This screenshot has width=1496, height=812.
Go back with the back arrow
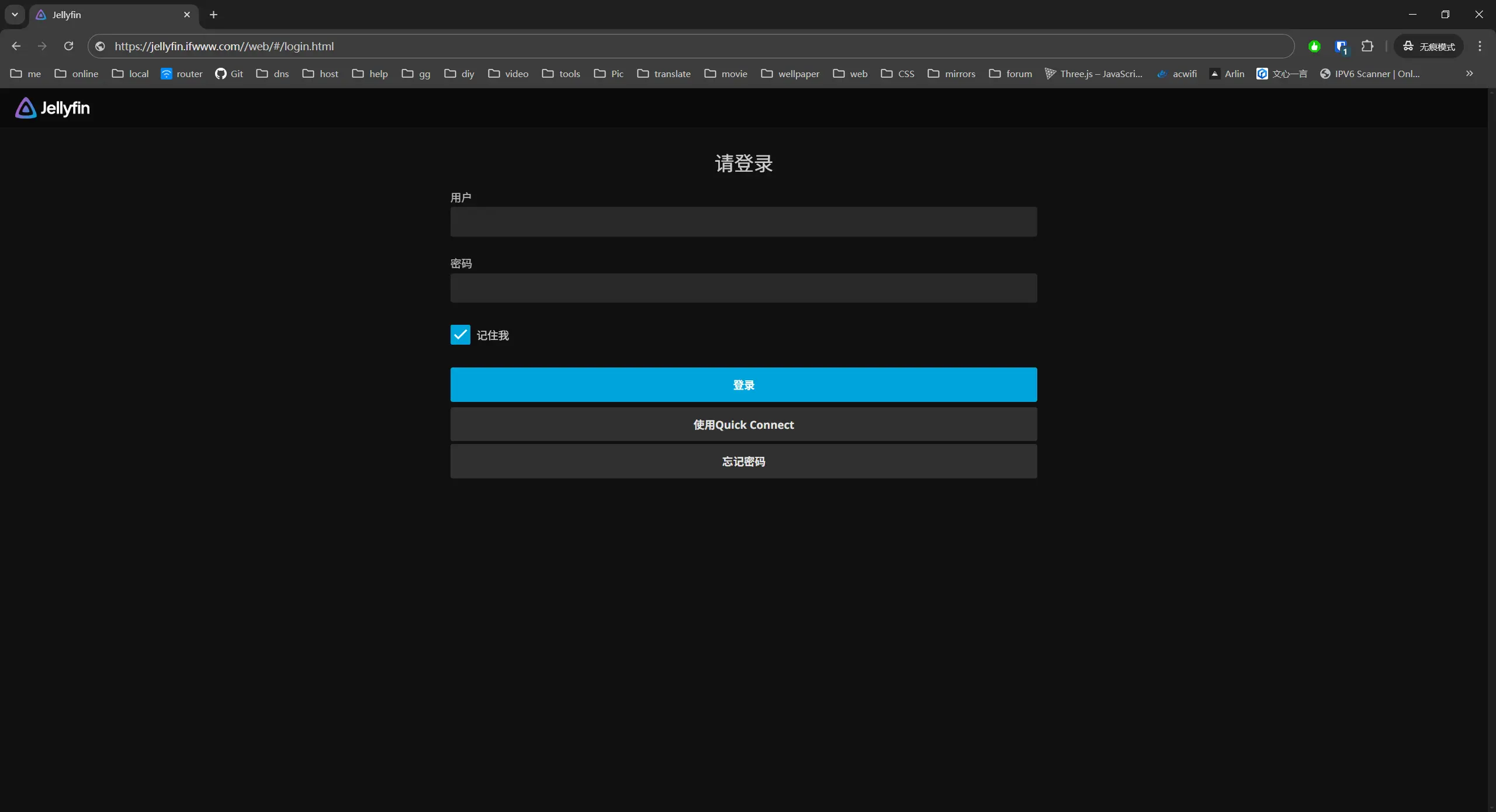[x=16, y=46]
